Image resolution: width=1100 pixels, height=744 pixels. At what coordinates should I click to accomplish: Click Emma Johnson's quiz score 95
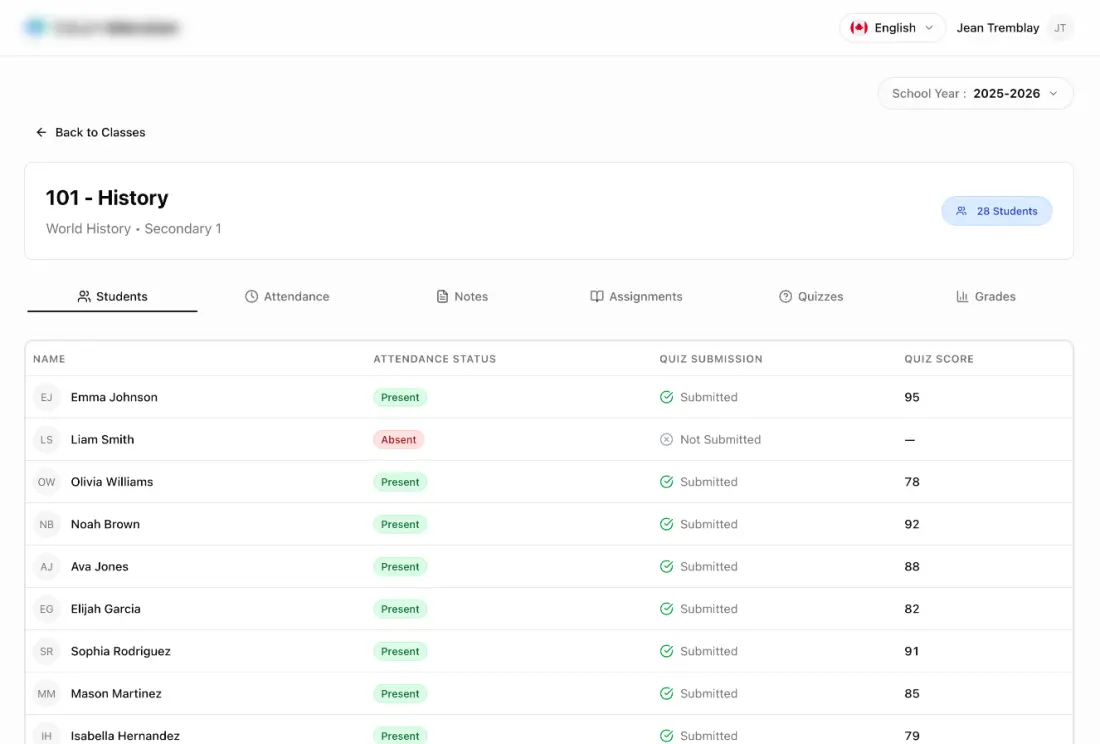pyautogui.click(x=911, y=398)
